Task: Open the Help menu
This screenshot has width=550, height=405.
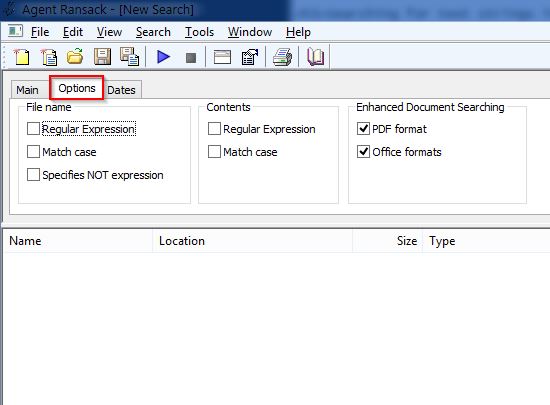Action: [298, 32]
